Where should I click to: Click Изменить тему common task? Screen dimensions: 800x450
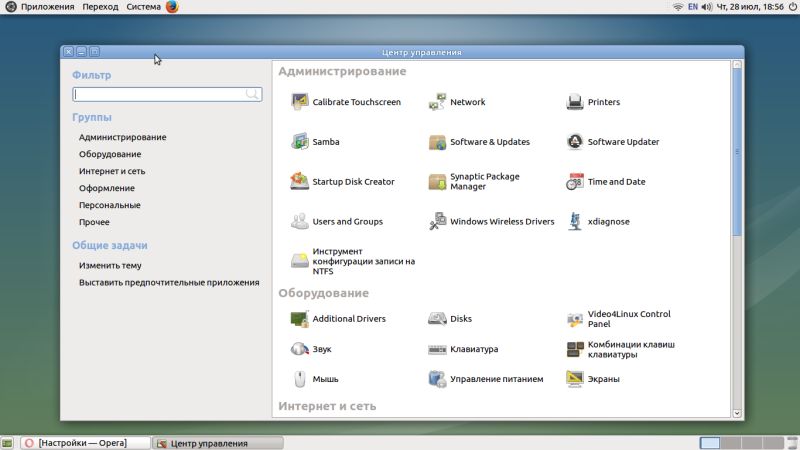click(110, 265)
